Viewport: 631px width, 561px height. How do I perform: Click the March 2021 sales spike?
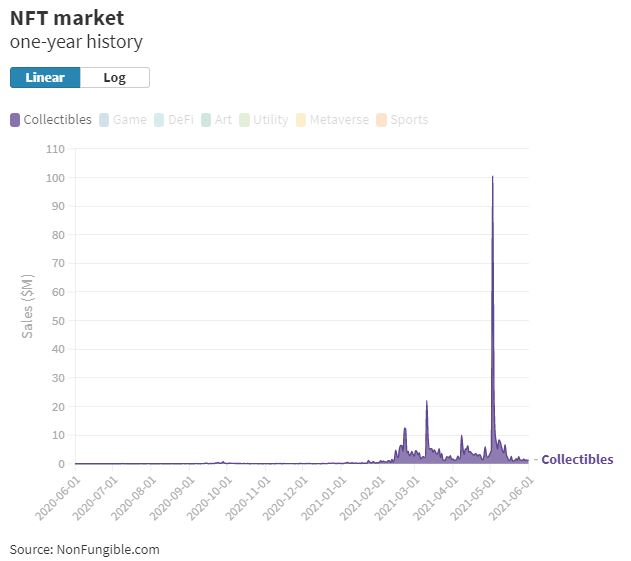pos(427,402)
